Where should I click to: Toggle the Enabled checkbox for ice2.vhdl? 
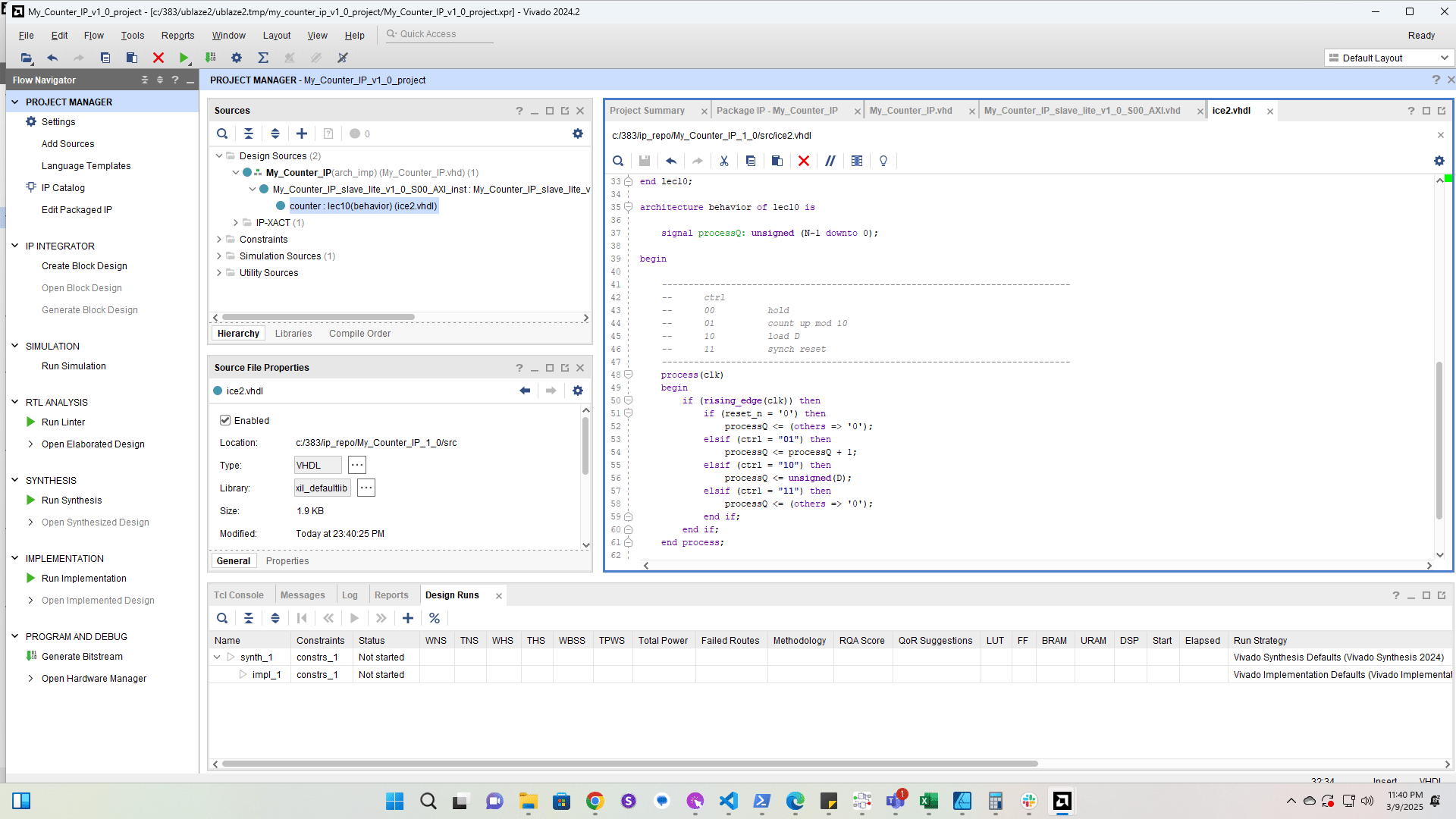click(x=225, y=420)
